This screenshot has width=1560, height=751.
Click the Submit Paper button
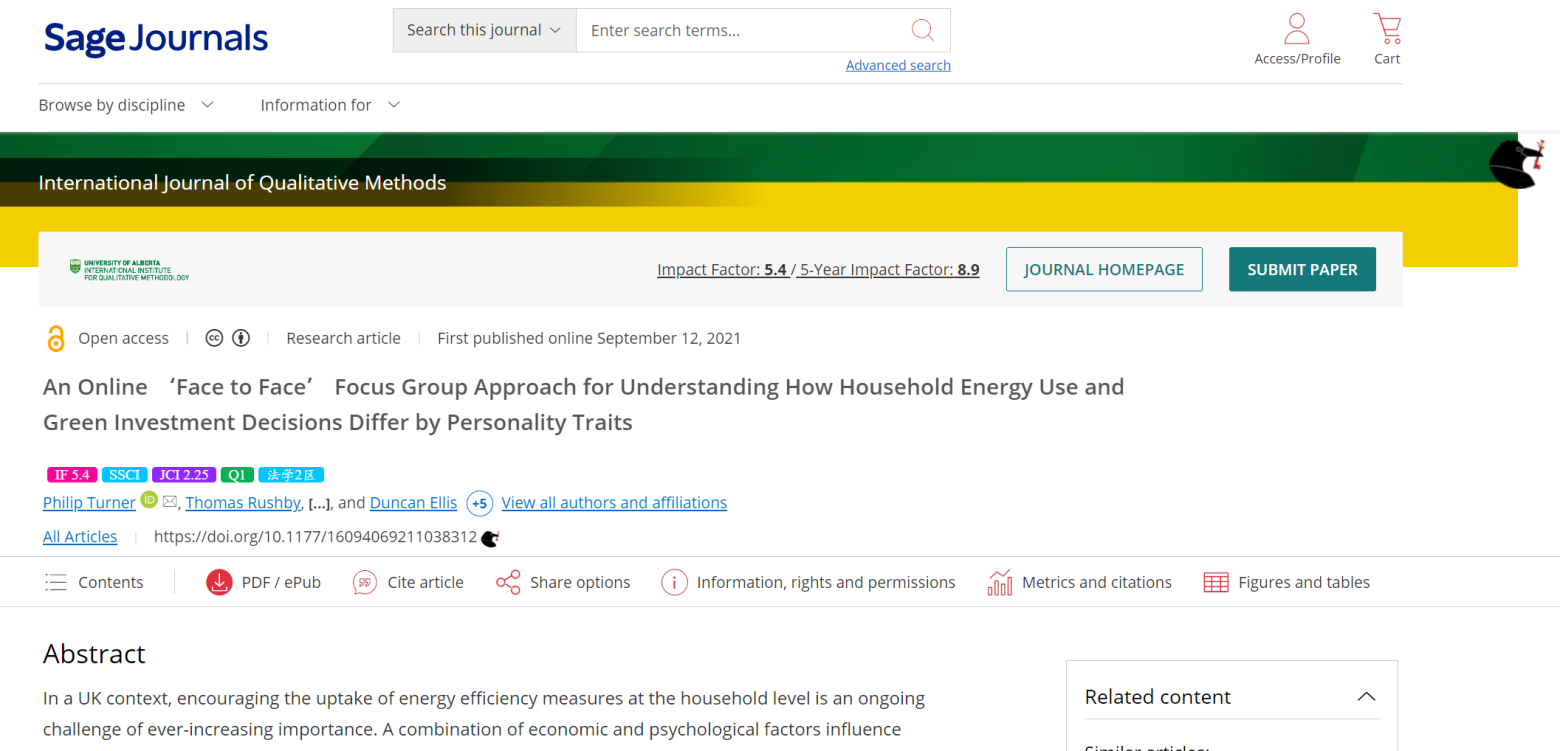1302,269
